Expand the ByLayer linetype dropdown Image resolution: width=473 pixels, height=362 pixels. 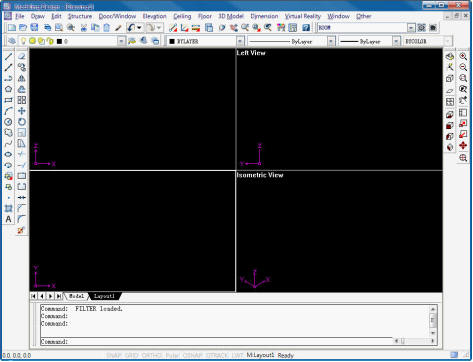(x=331, y=41)
